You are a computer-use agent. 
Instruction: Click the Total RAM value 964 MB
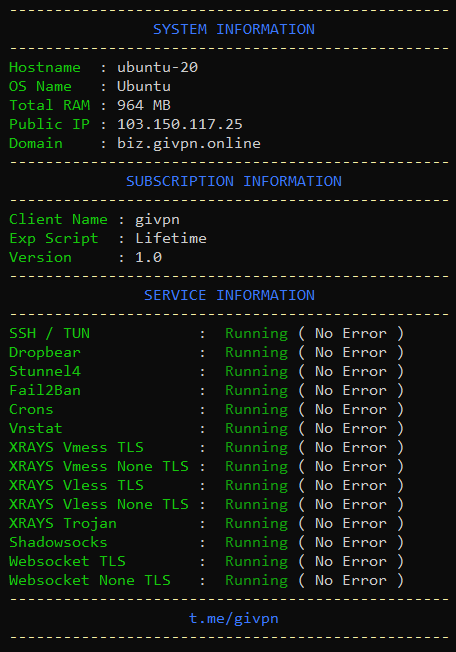tap(144, 105)
